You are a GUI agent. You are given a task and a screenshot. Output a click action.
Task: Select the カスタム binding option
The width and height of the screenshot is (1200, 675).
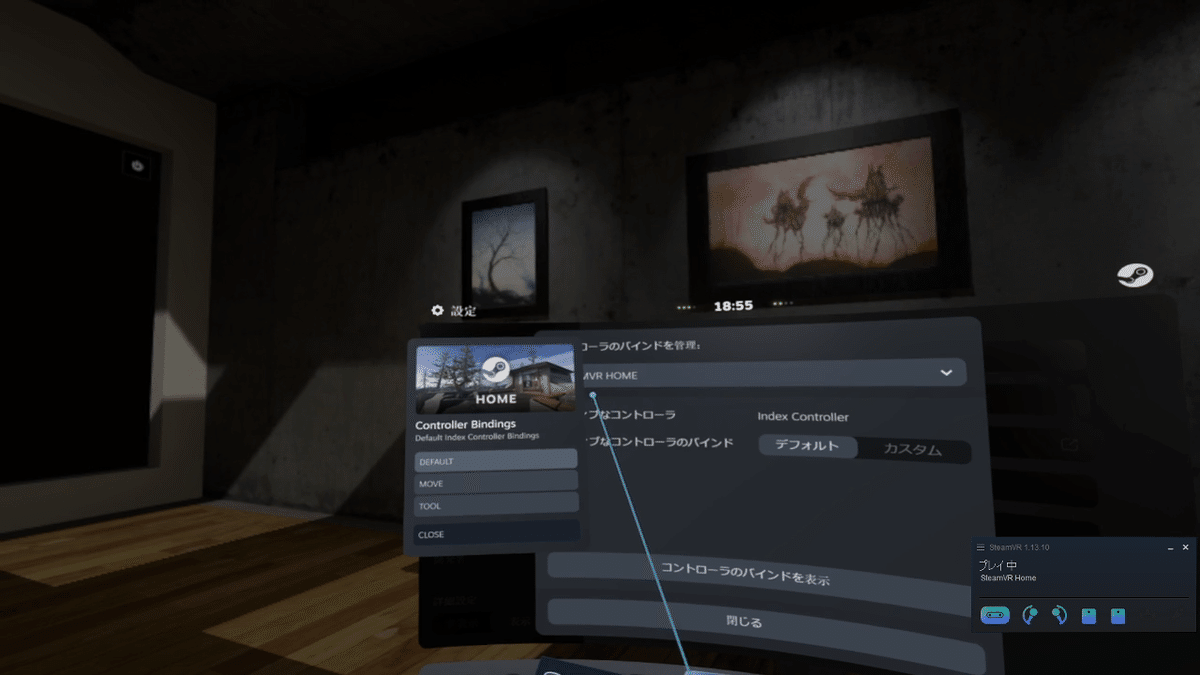tap(913, 450)
